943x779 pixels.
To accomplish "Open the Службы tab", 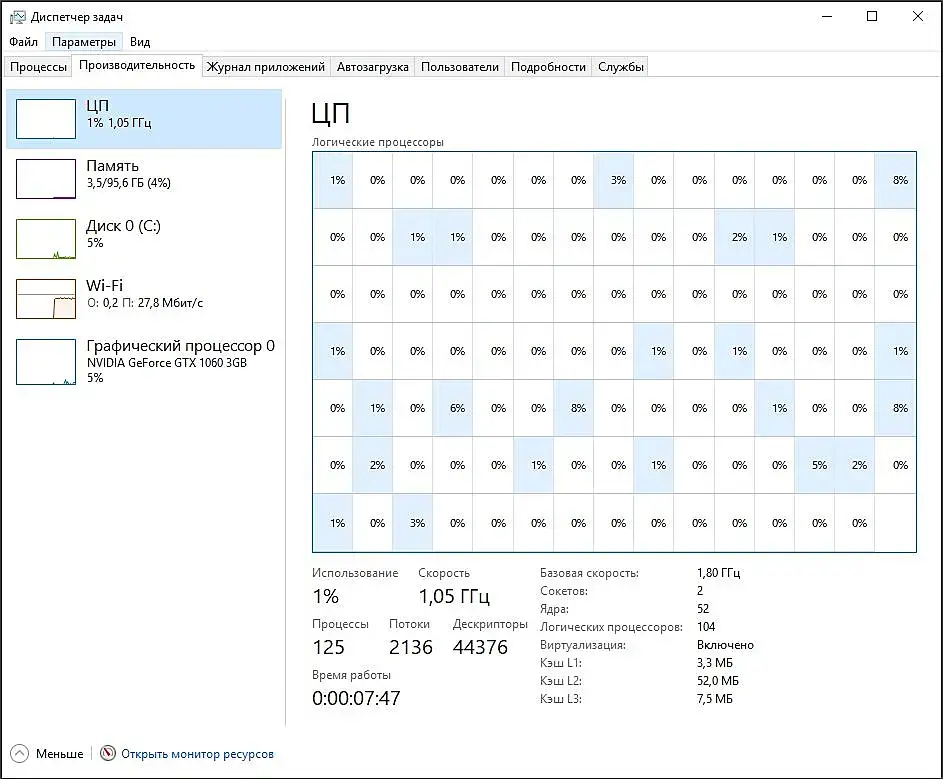I will 621,67.
